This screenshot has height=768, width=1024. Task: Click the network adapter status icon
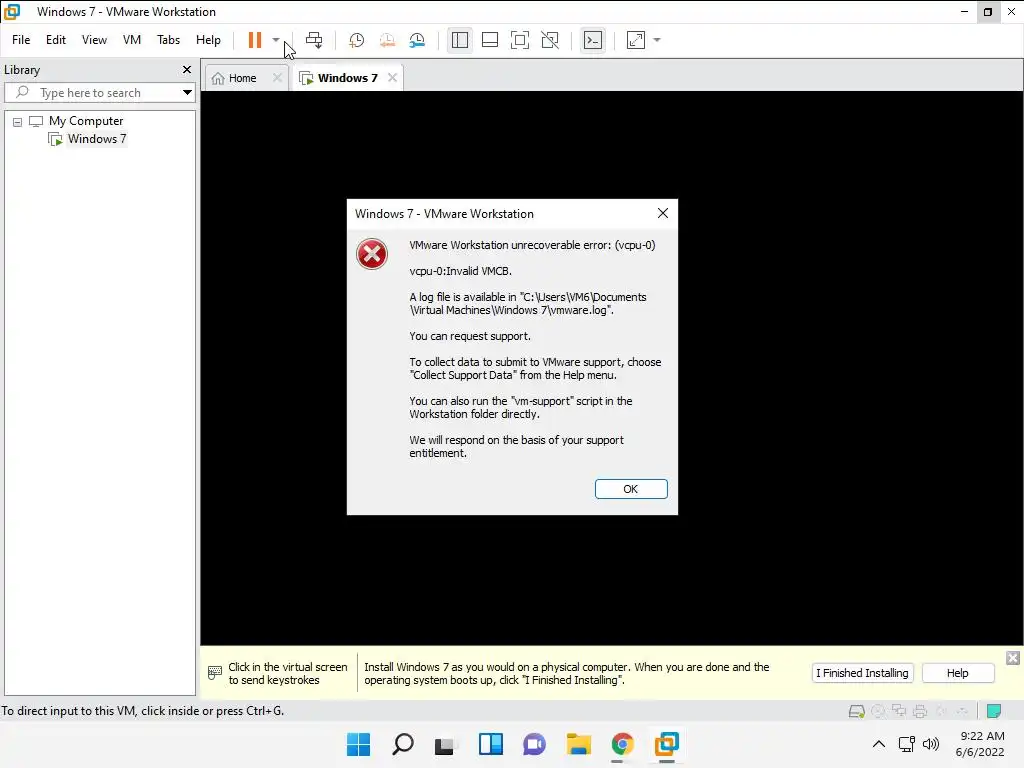[899, 712]
